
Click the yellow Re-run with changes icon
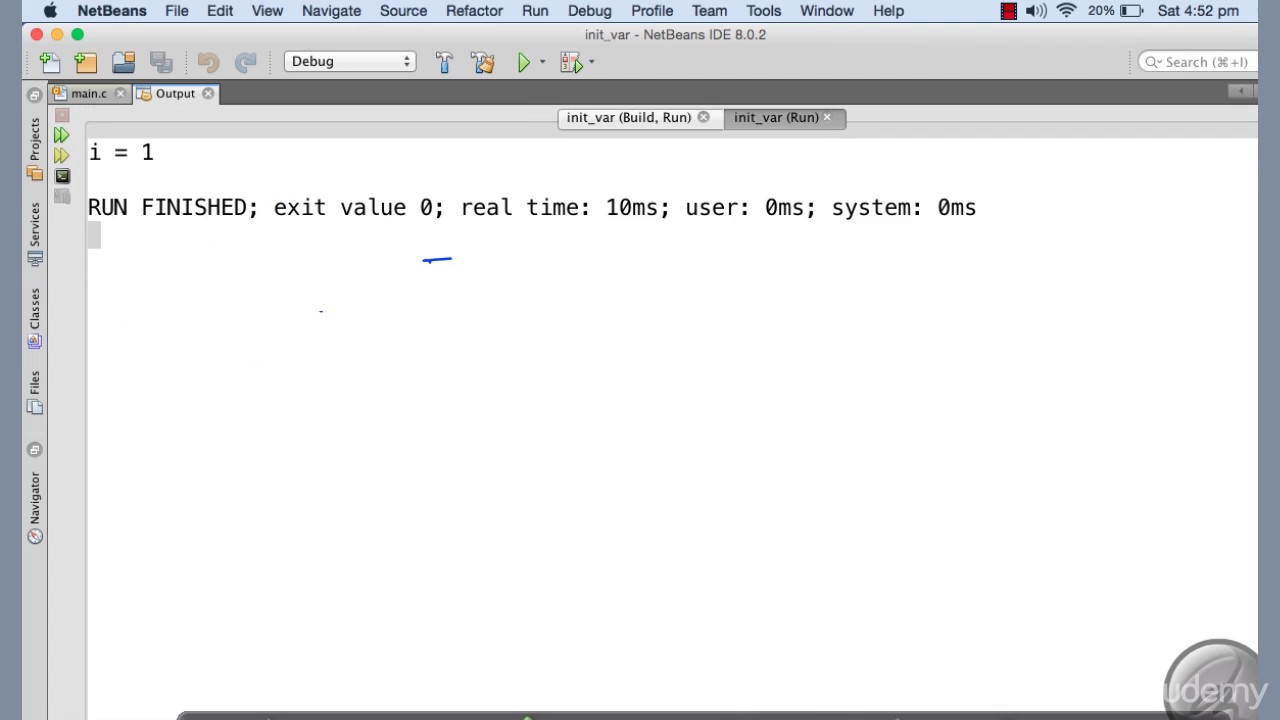point(62,155)
